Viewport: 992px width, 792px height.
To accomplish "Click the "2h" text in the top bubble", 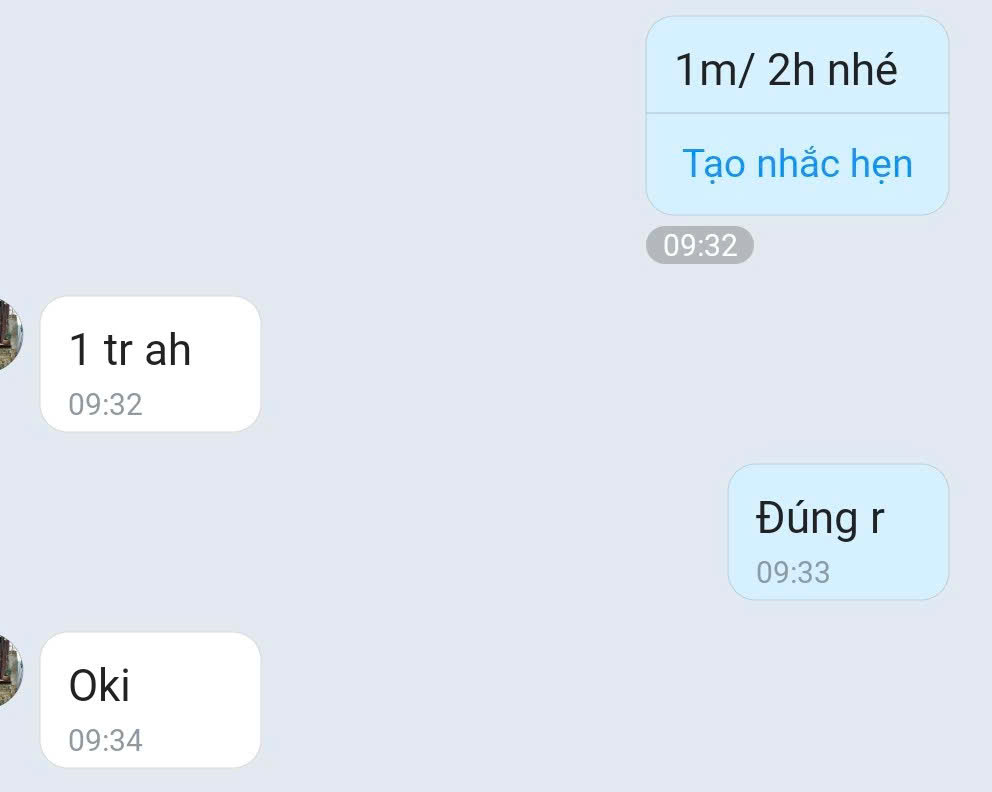I will coord(791,69).
